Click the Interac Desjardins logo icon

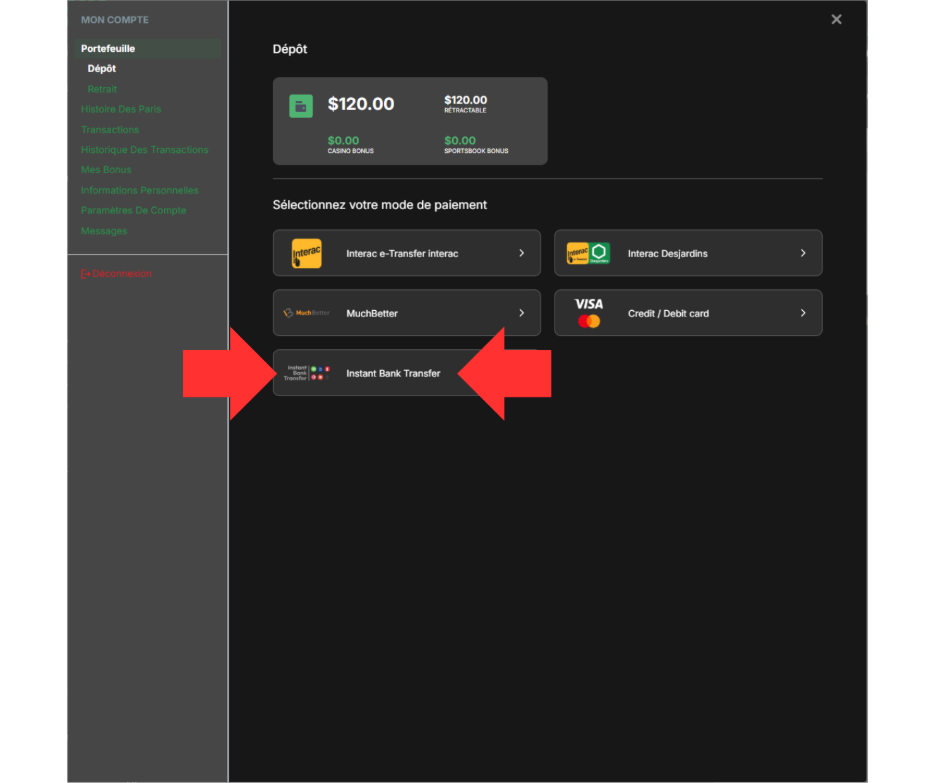pyautogui.click(x=588, y=253)
